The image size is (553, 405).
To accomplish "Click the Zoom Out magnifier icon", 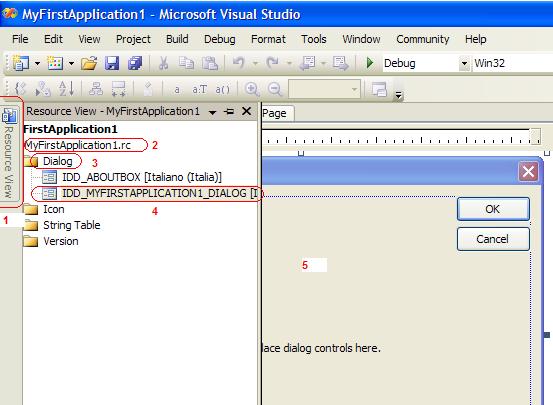I will [x=275, y=89].
